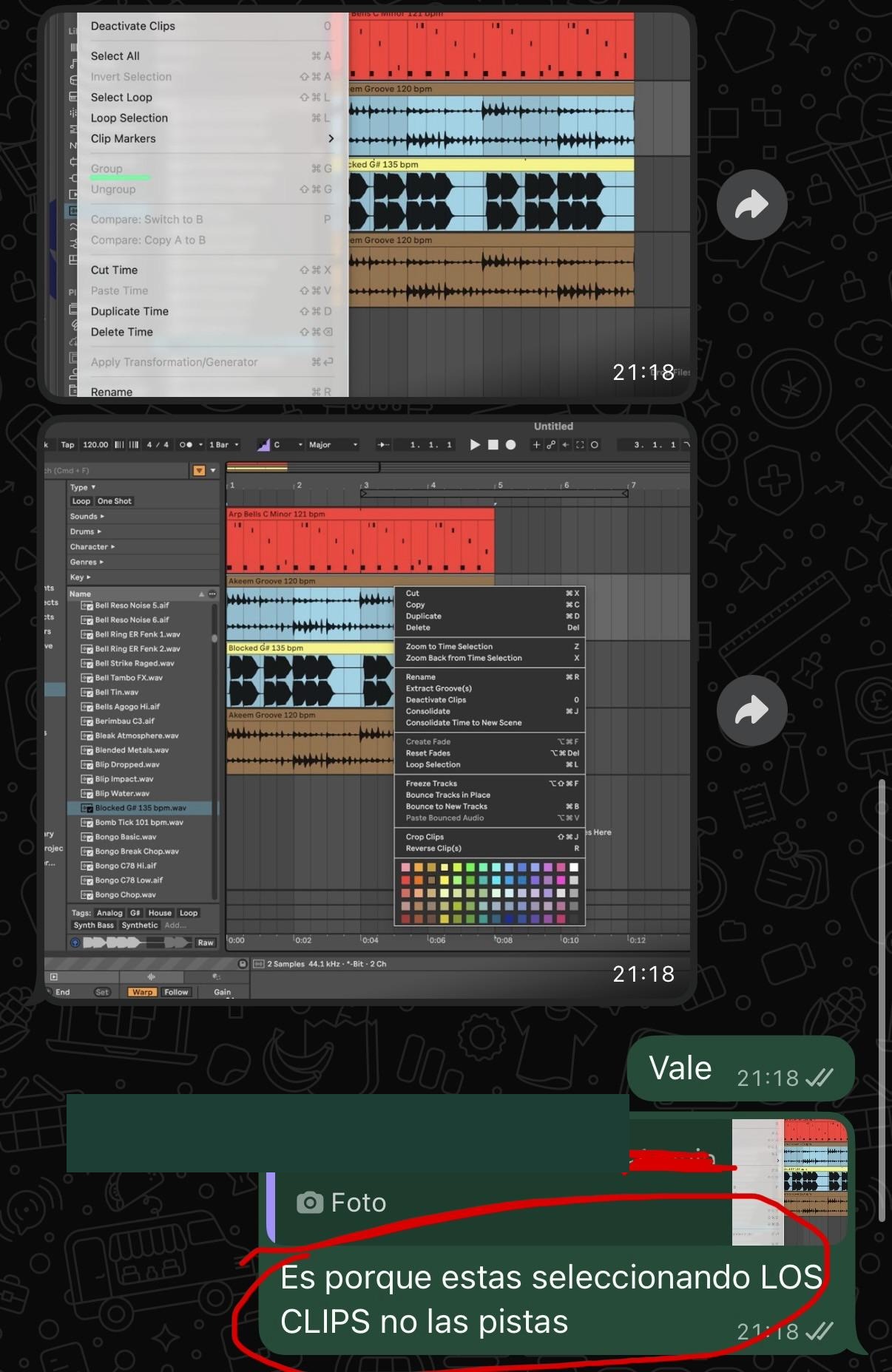Toggle the Follow button

click(x=176, y=992)
